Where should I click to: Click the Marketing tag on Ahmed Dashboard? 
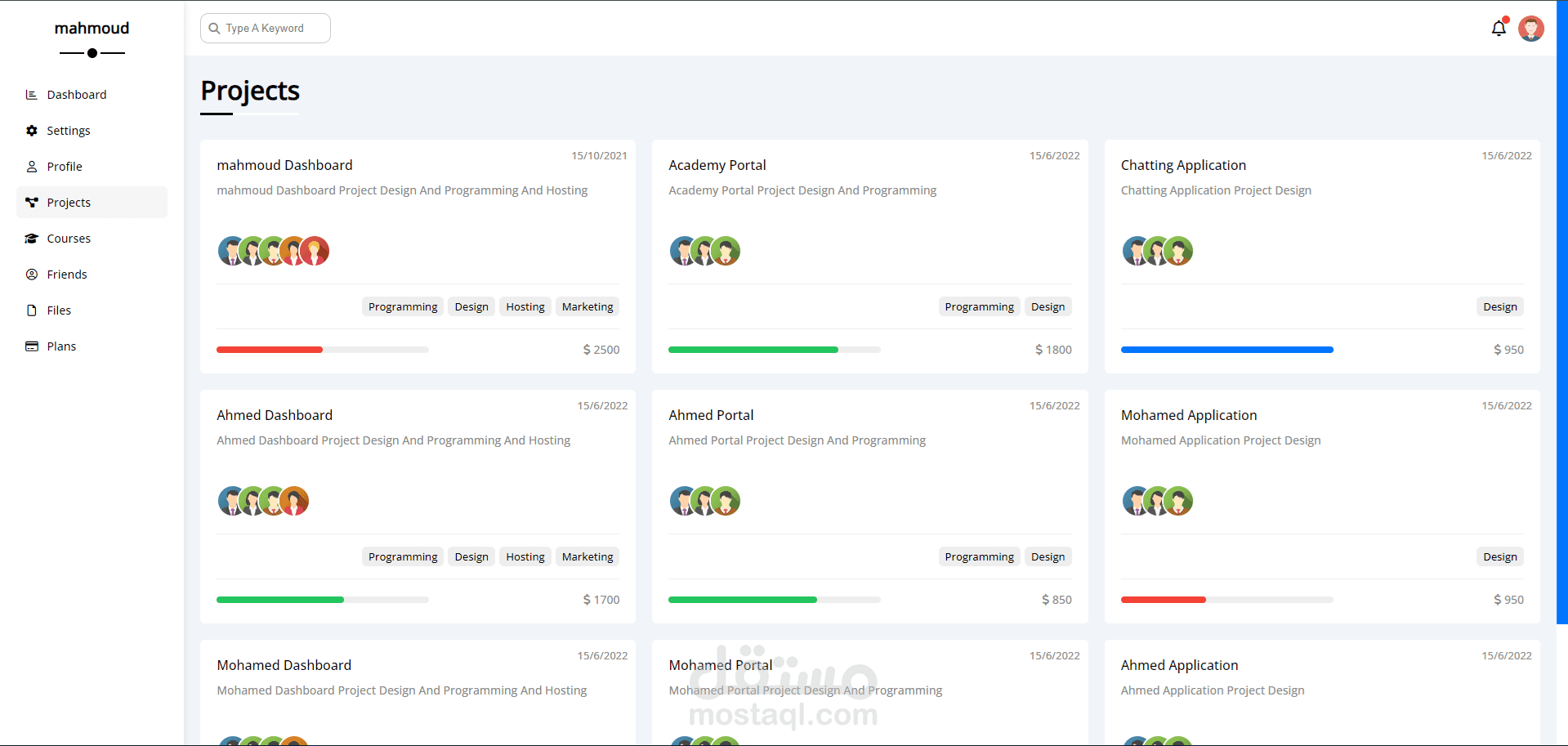pos(587,556)
